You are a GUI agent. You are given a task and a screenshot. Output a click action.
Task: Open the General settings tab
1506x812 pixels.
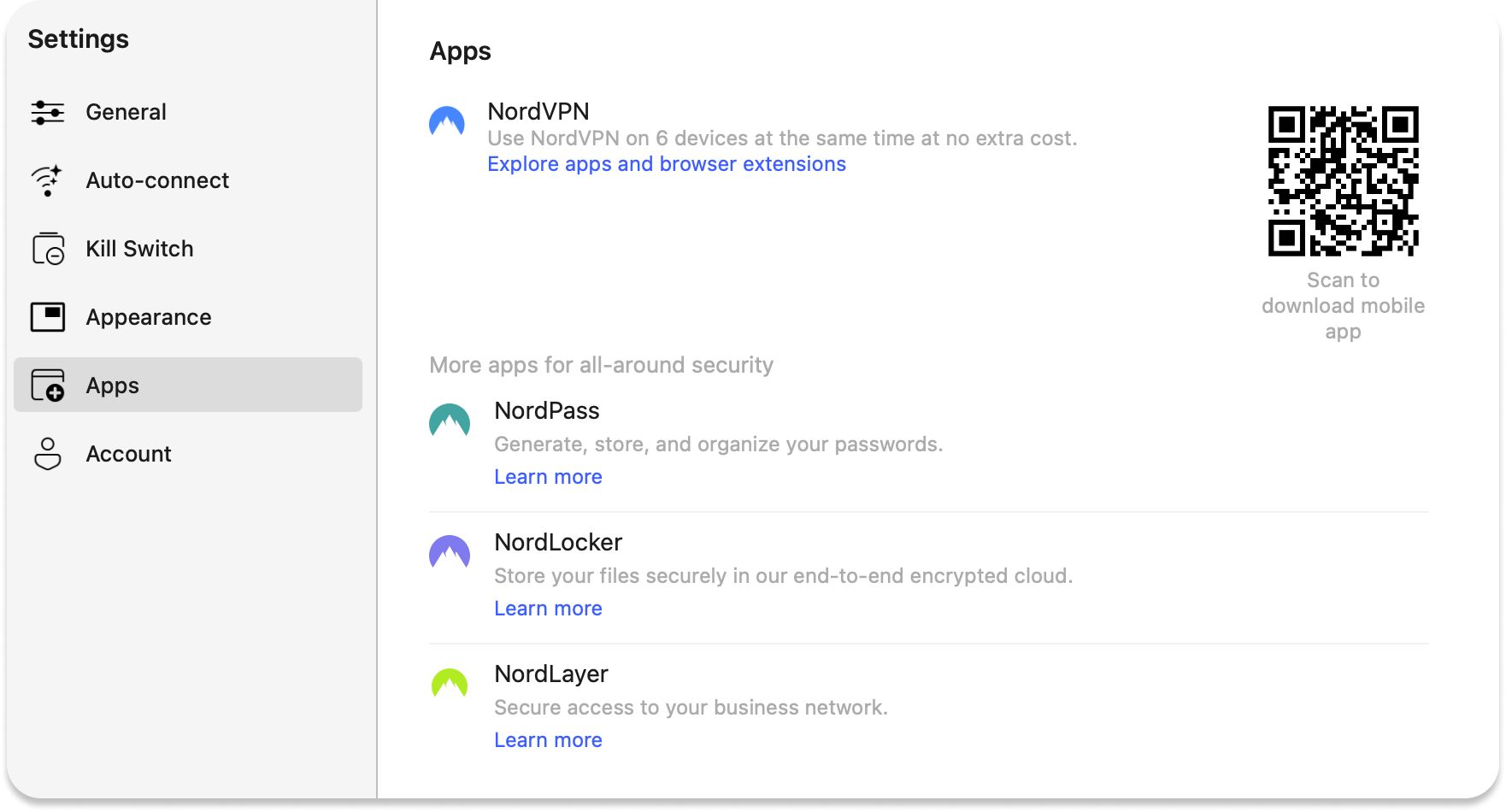pos(126,112)
